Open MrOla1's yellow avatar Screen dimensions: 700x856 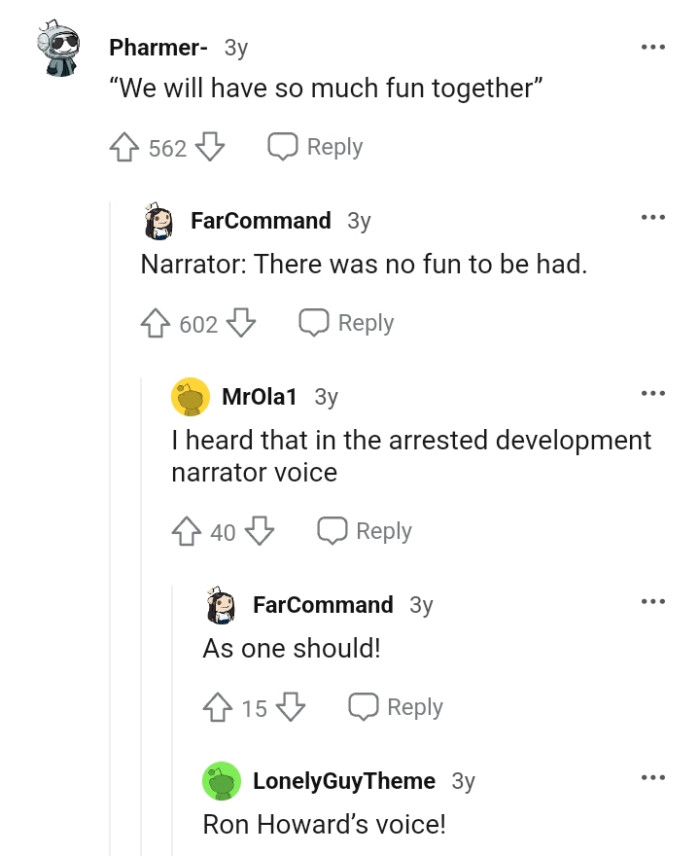pyautogui.click(x=190, y=396)
